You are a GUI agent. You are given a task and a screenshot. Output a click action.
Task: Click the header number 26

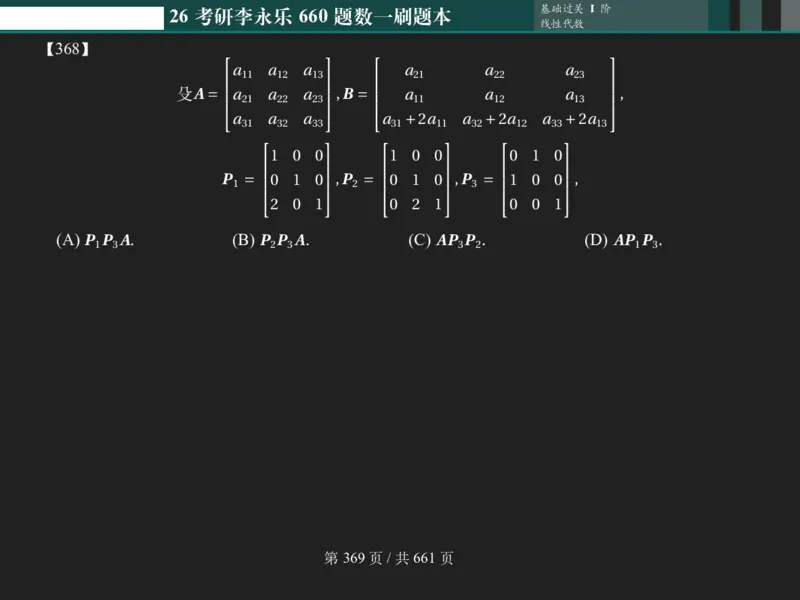180,15
